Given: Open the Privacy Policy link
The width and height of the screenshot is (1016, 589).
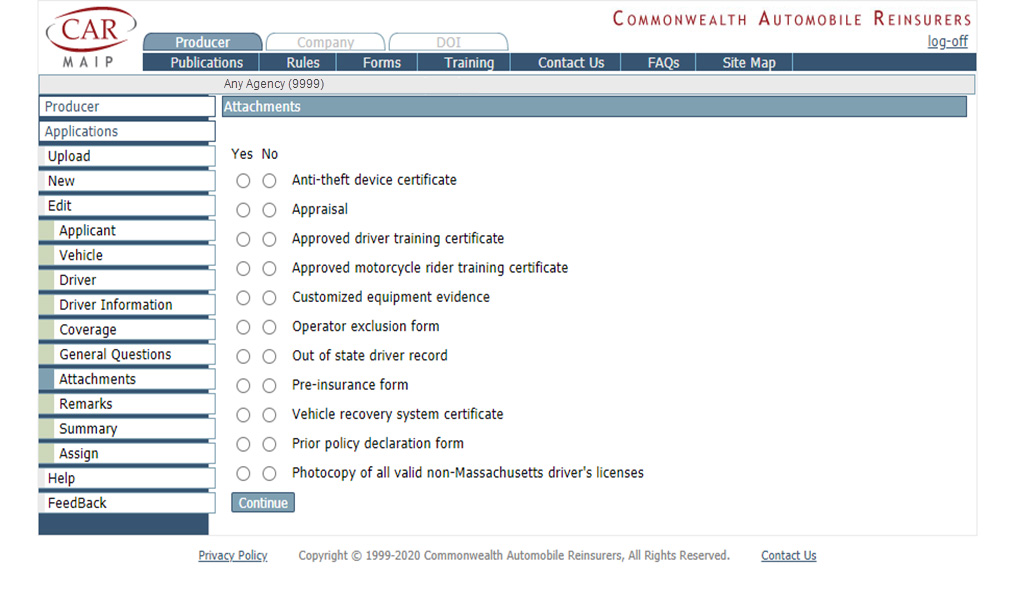Looking at the screenshot, I should pos(233,556).
